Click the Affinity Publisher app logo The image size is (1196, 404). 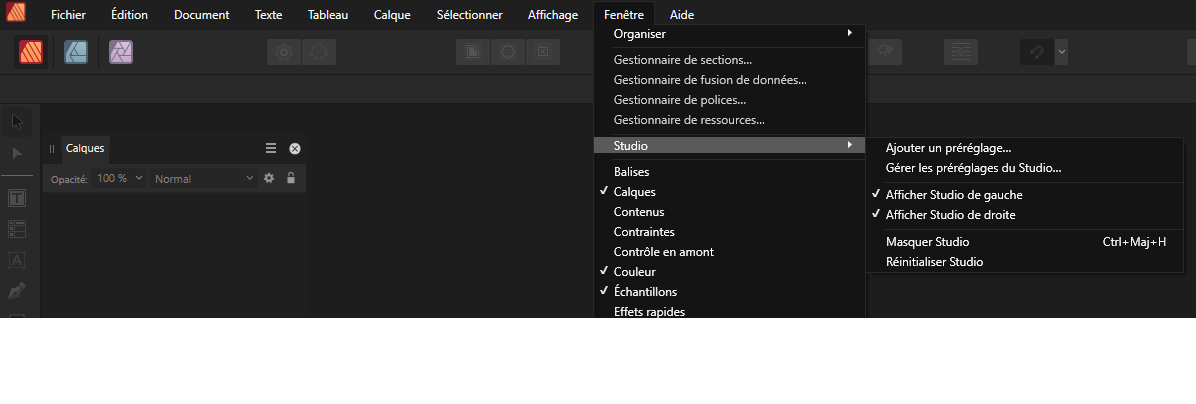(15, 12)
